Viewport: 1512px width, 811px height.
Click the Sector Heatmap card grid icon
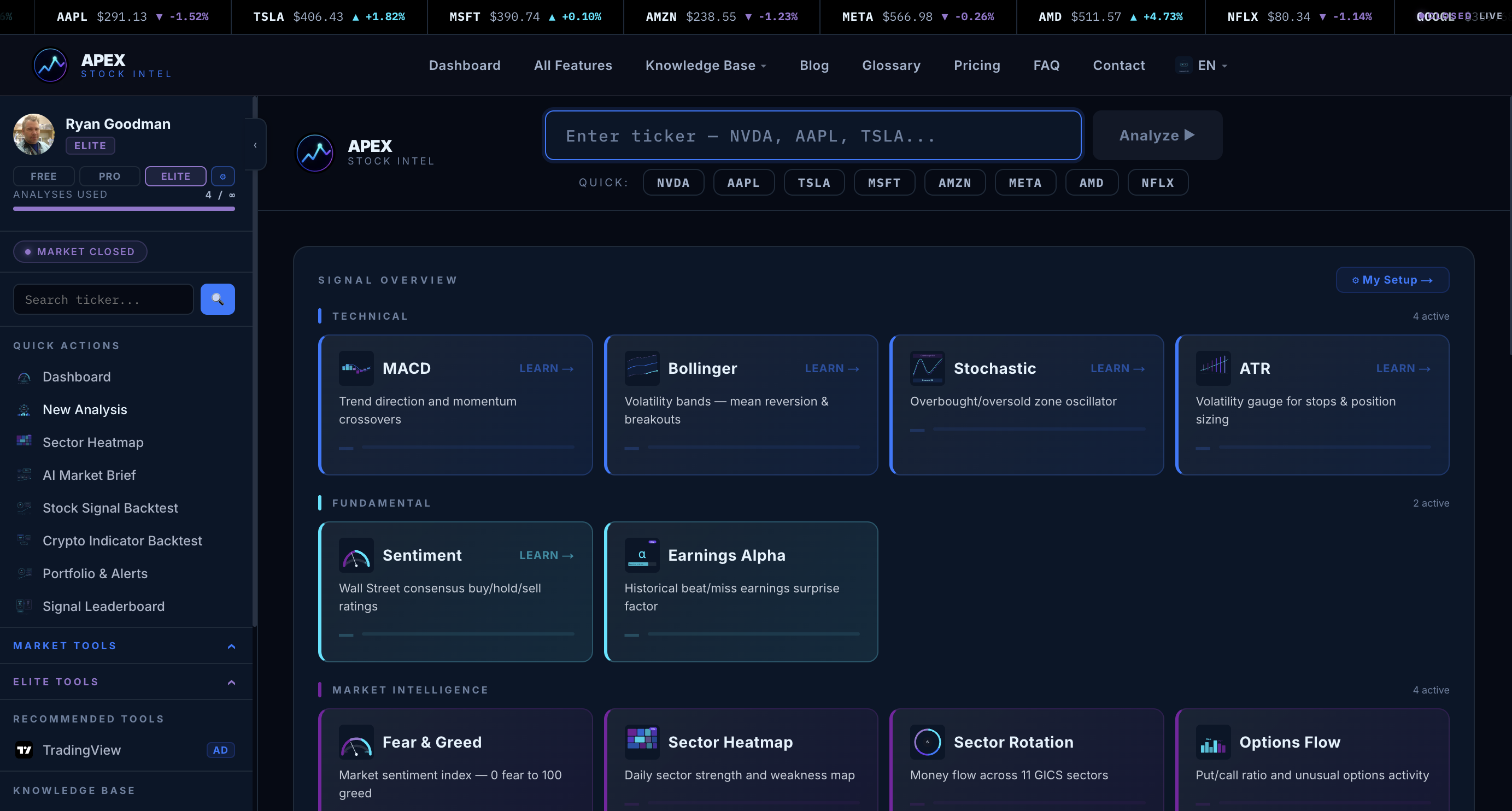[642, 742]
